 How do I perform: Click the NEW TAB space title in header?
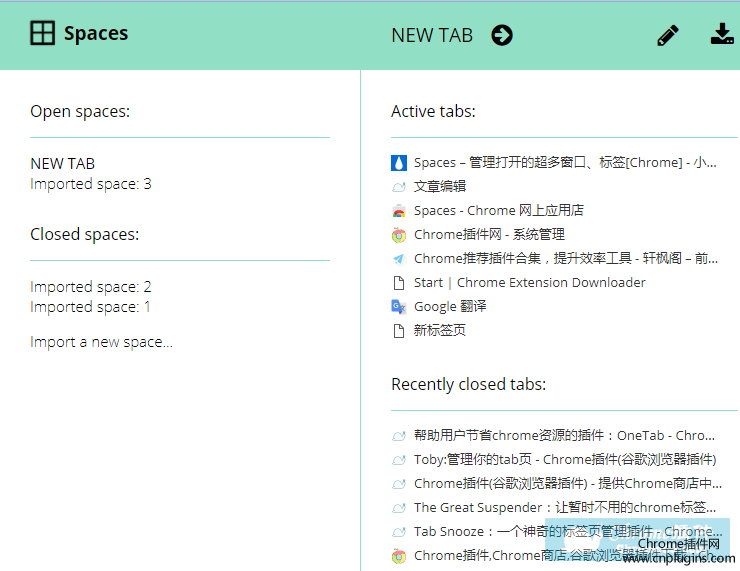tap(432, 35)
